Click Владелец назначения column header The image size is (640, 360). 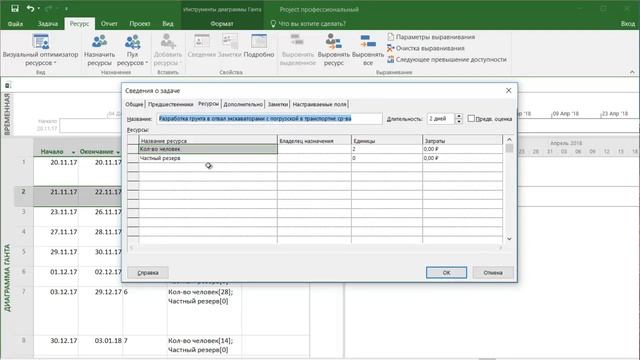[x=314, y=141]
